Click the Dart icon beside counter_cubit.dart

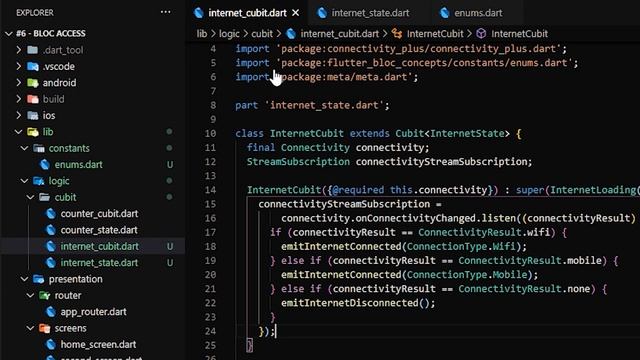tap(51, 213)
